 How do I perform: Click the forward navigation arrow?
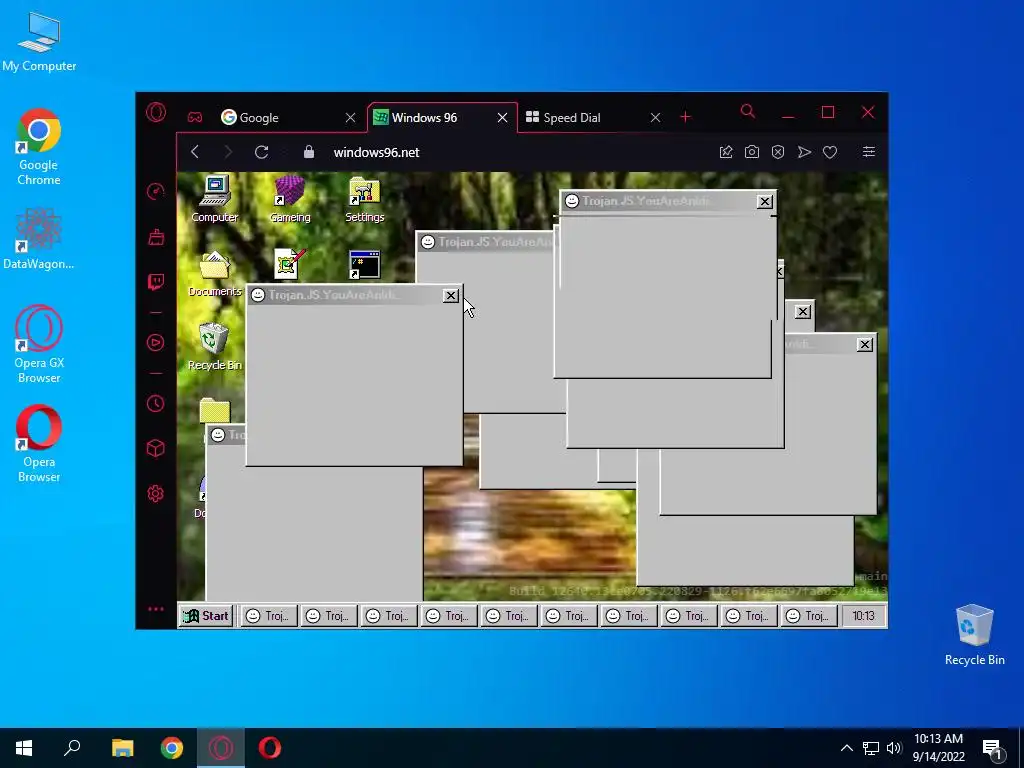(x=228, y=152)
